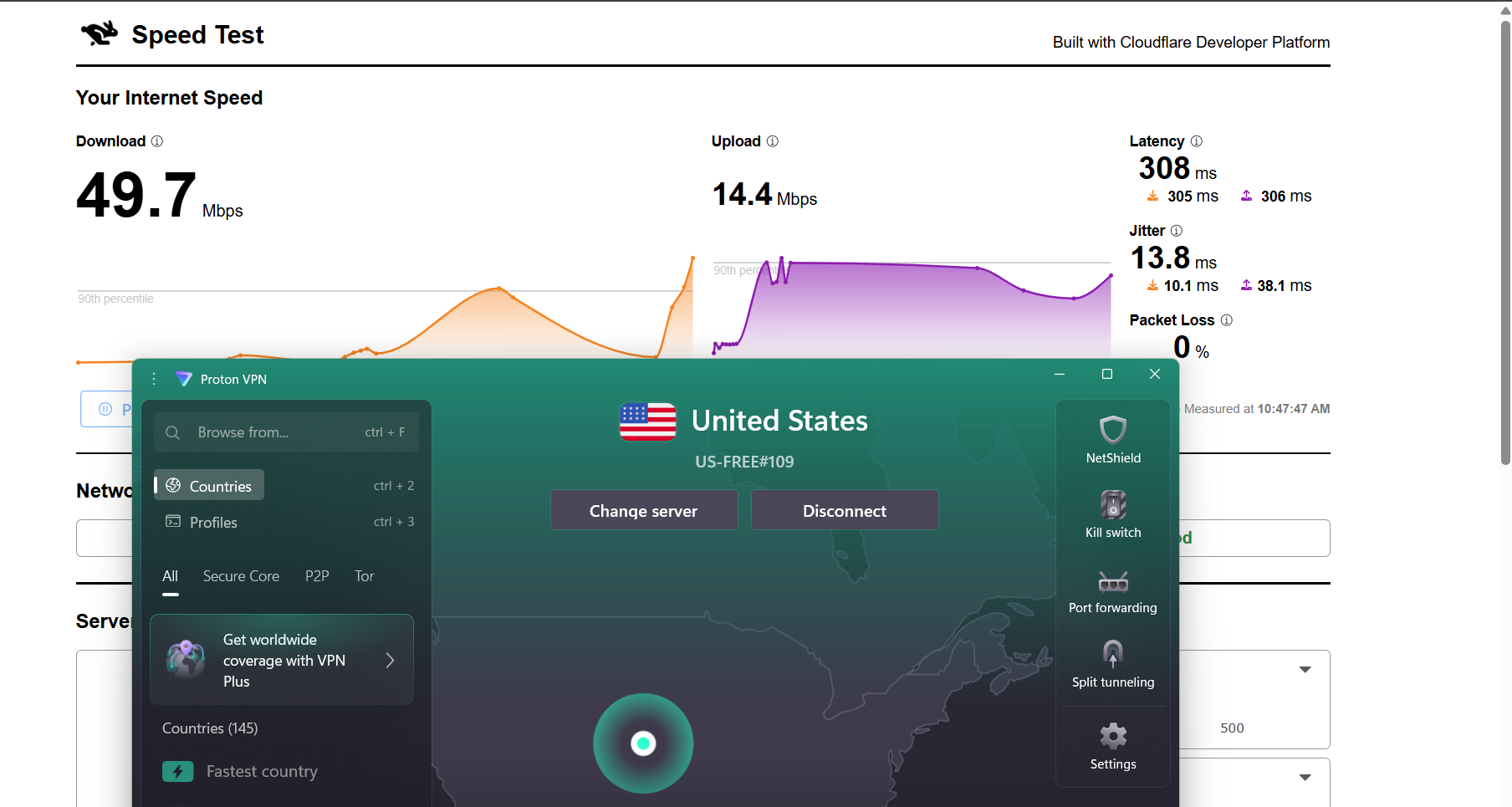This screenshot has width=1512, height=807.
Task: Disconnect from the US-FREE#109 server
Action: (x=845, y=510)
